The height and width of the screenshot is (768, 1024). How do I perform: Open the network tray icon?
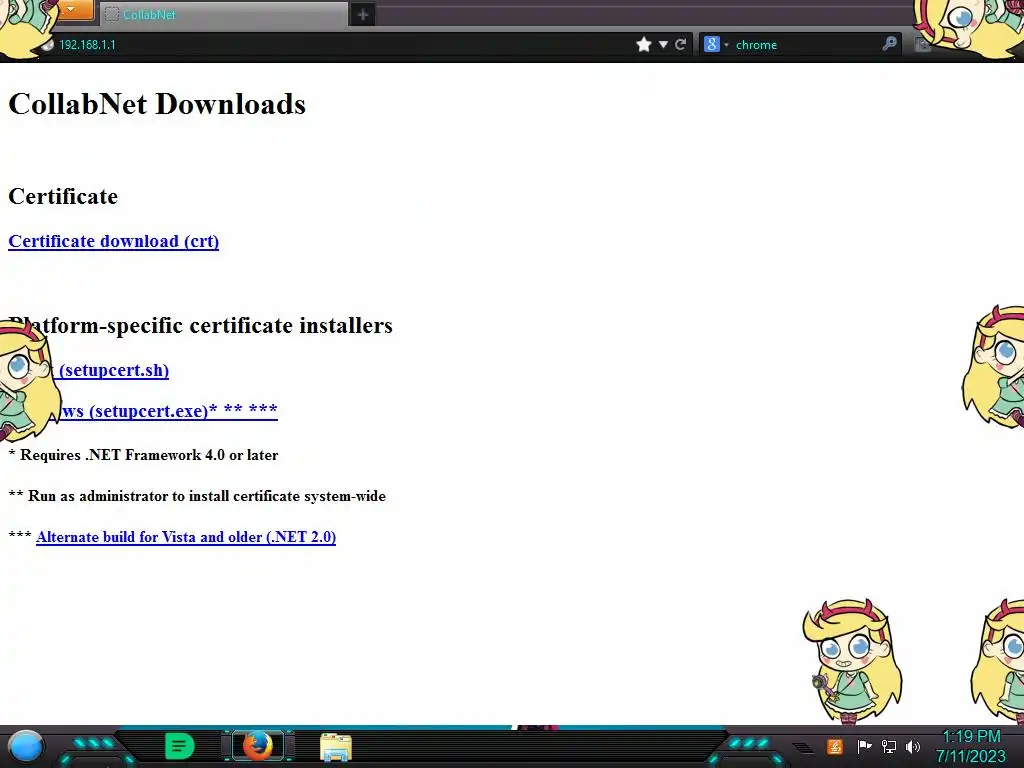pos(889,746)
